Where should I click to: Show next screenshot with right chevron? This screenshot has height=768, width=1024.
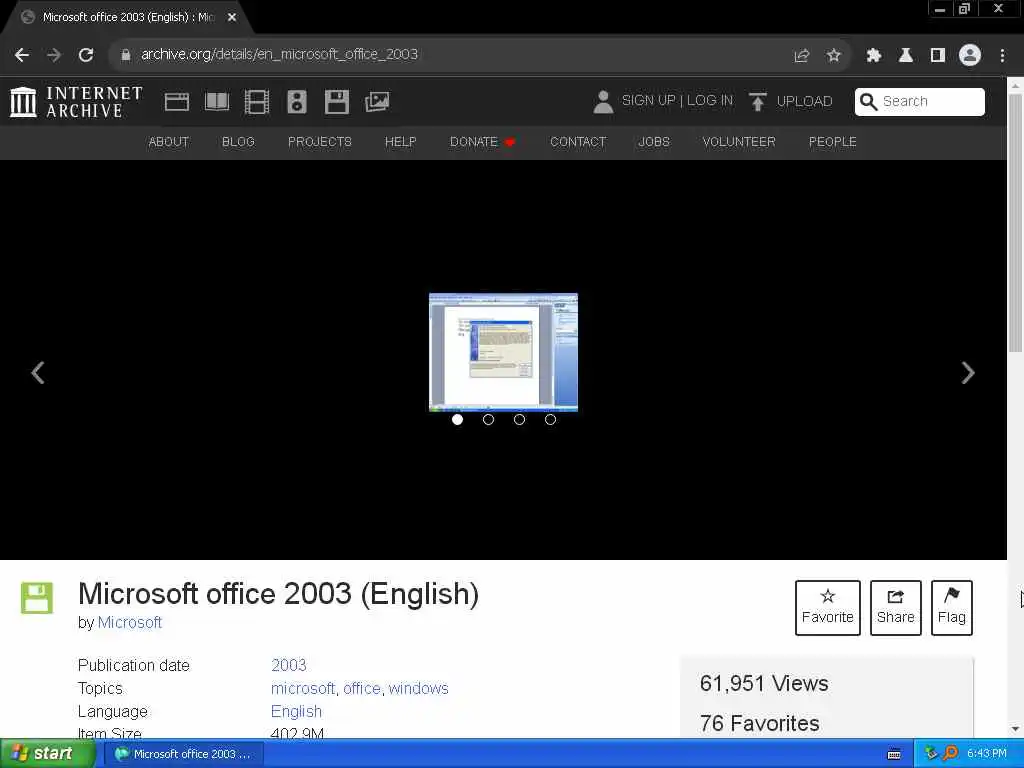coord(968,373)
